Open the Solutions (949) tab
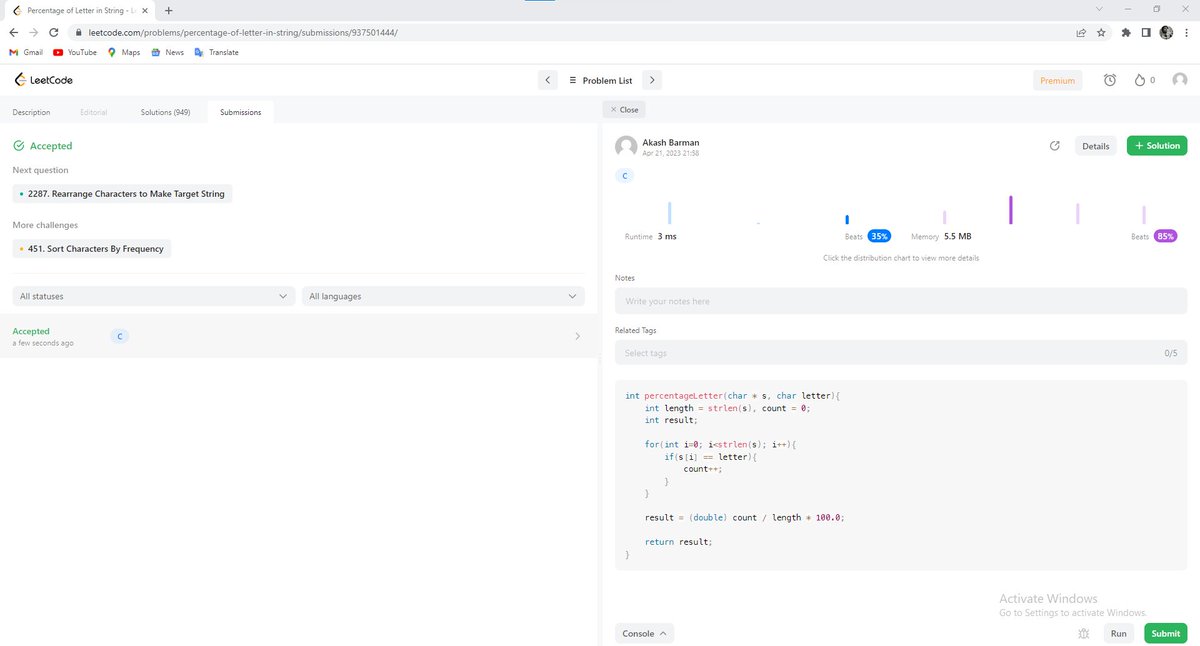The width and height of the screenshot is (1200, 646). [165, 112]
